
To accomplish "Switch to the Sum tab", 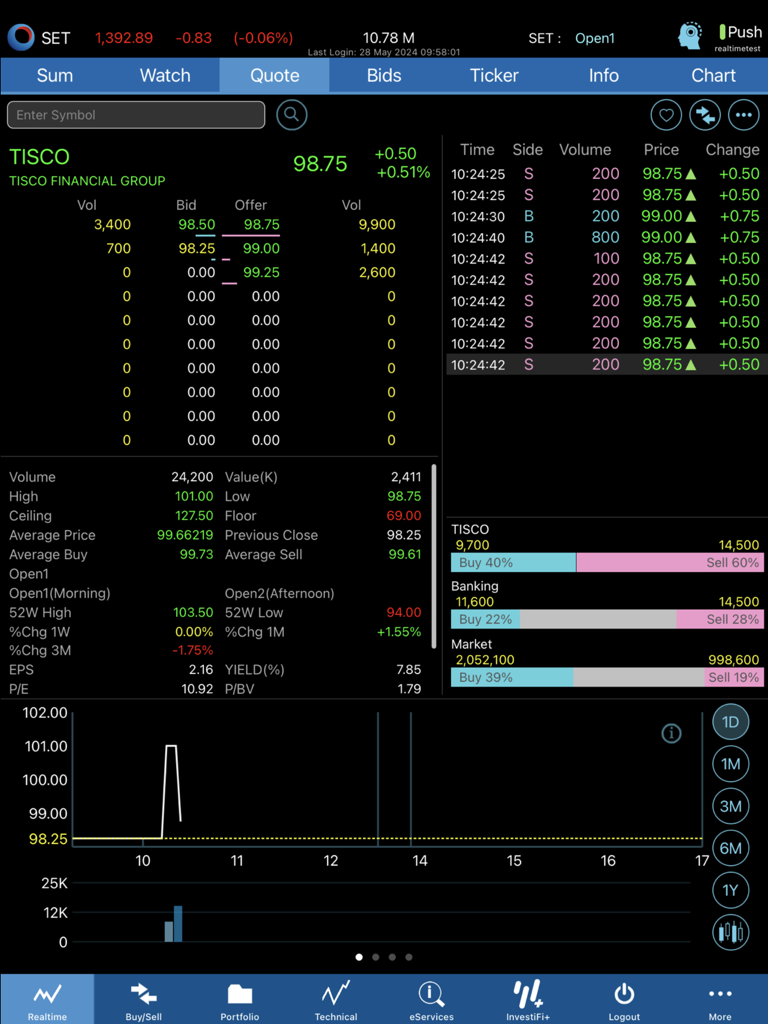I will 55,76.
